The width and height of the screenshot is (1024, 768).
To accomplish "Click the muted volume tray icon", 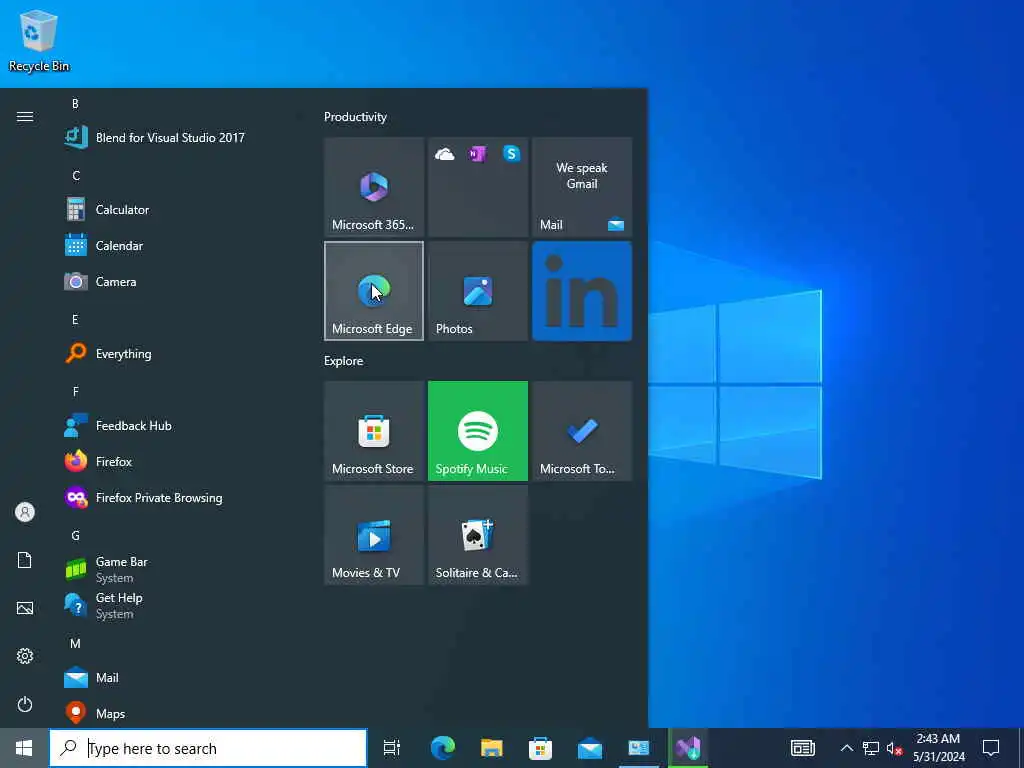I will 894,748.
